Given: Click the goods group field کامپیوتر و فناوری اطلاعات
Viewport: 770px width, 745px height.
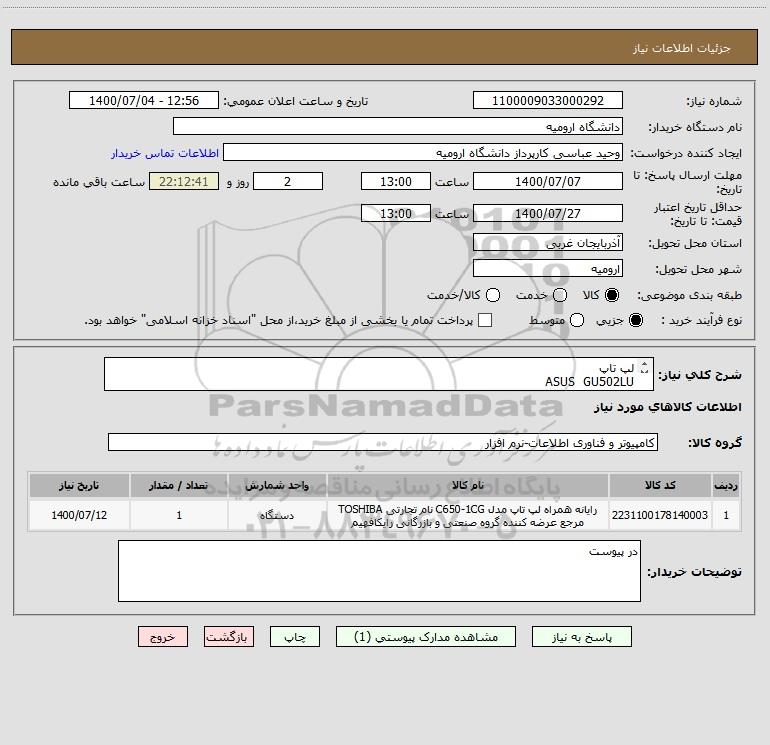Looking at the screenshot, I should click(383, 442).
